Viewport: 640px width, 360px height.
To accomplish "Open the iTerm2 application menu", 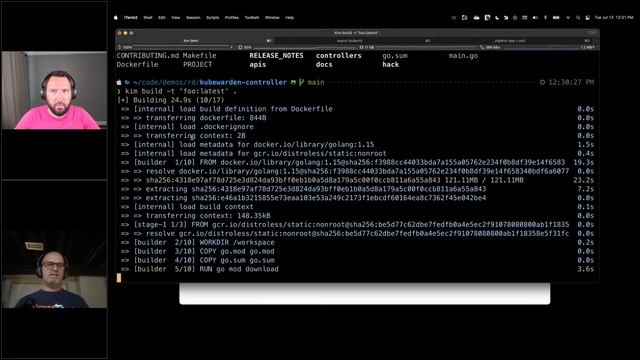I will click(131, 18).
